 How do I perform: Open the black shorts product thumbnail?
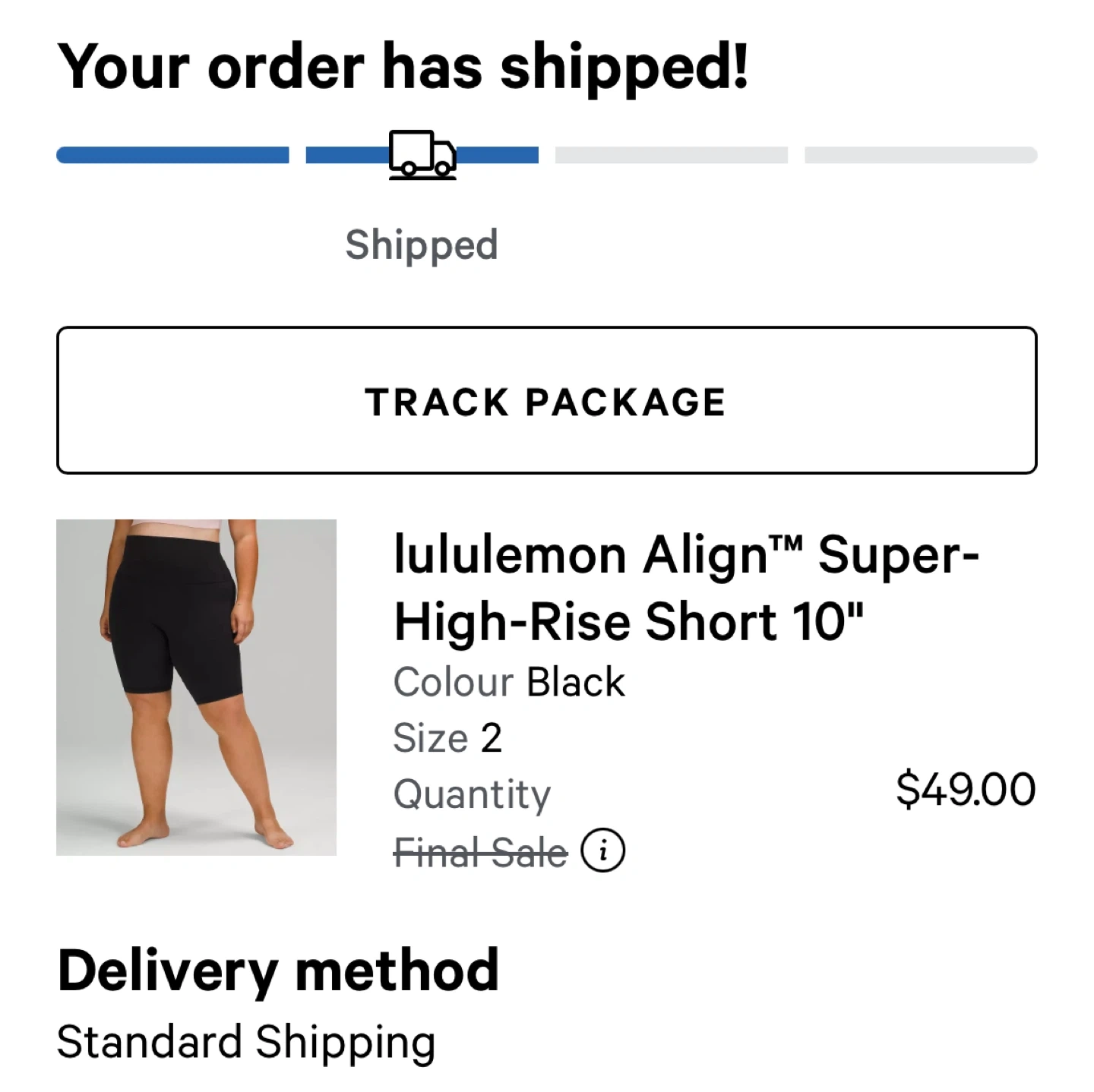point(196,687)
